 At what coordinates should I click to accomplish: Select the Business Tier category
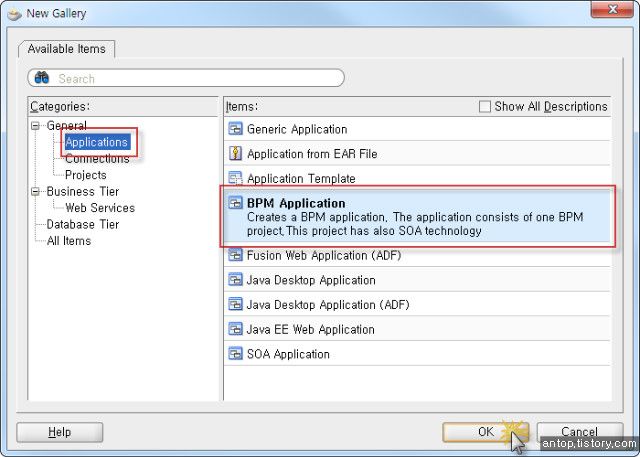(x=83, y=191)
